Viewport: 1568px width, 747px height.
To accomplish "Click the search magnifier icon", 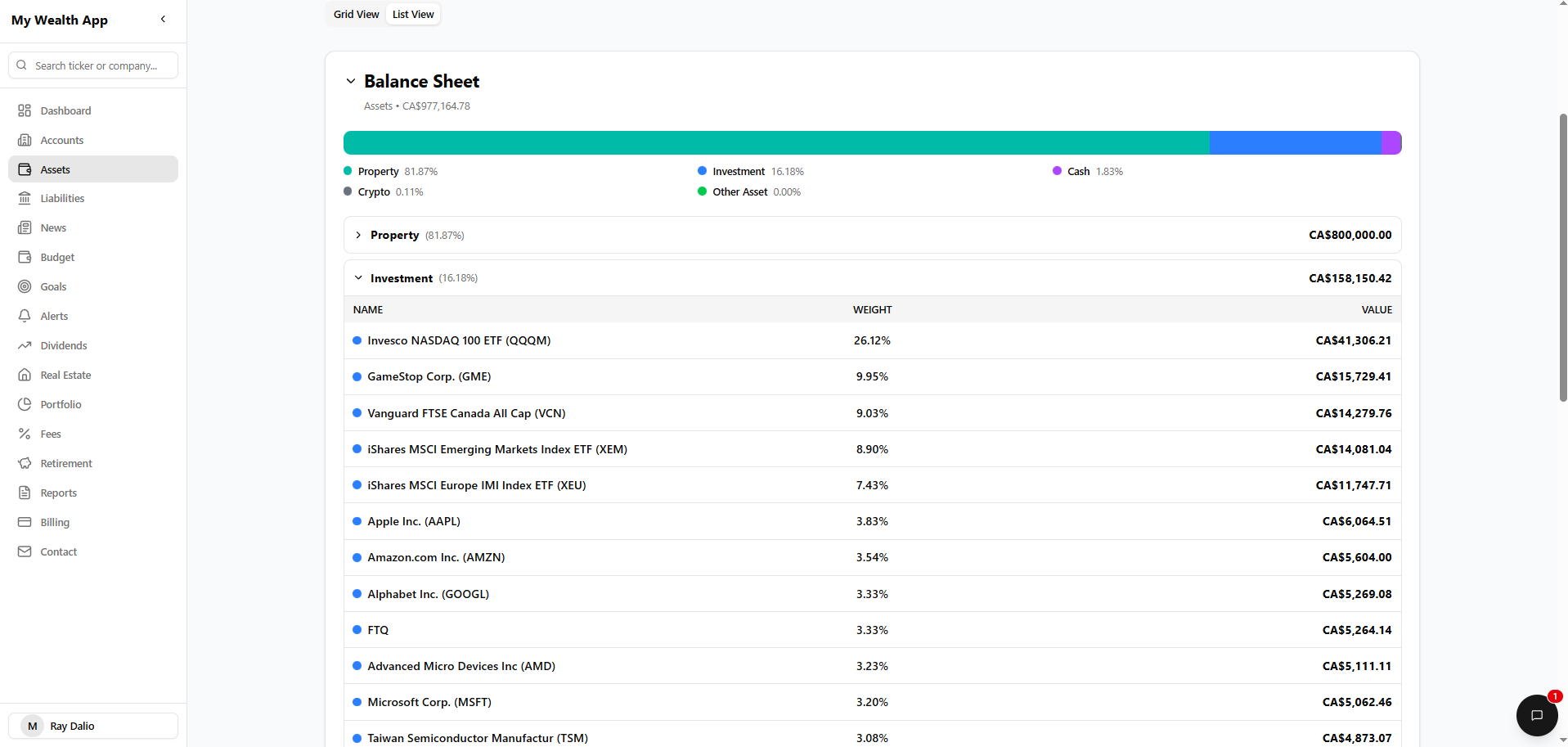I will pyautogui.click(x=22, y=65).
